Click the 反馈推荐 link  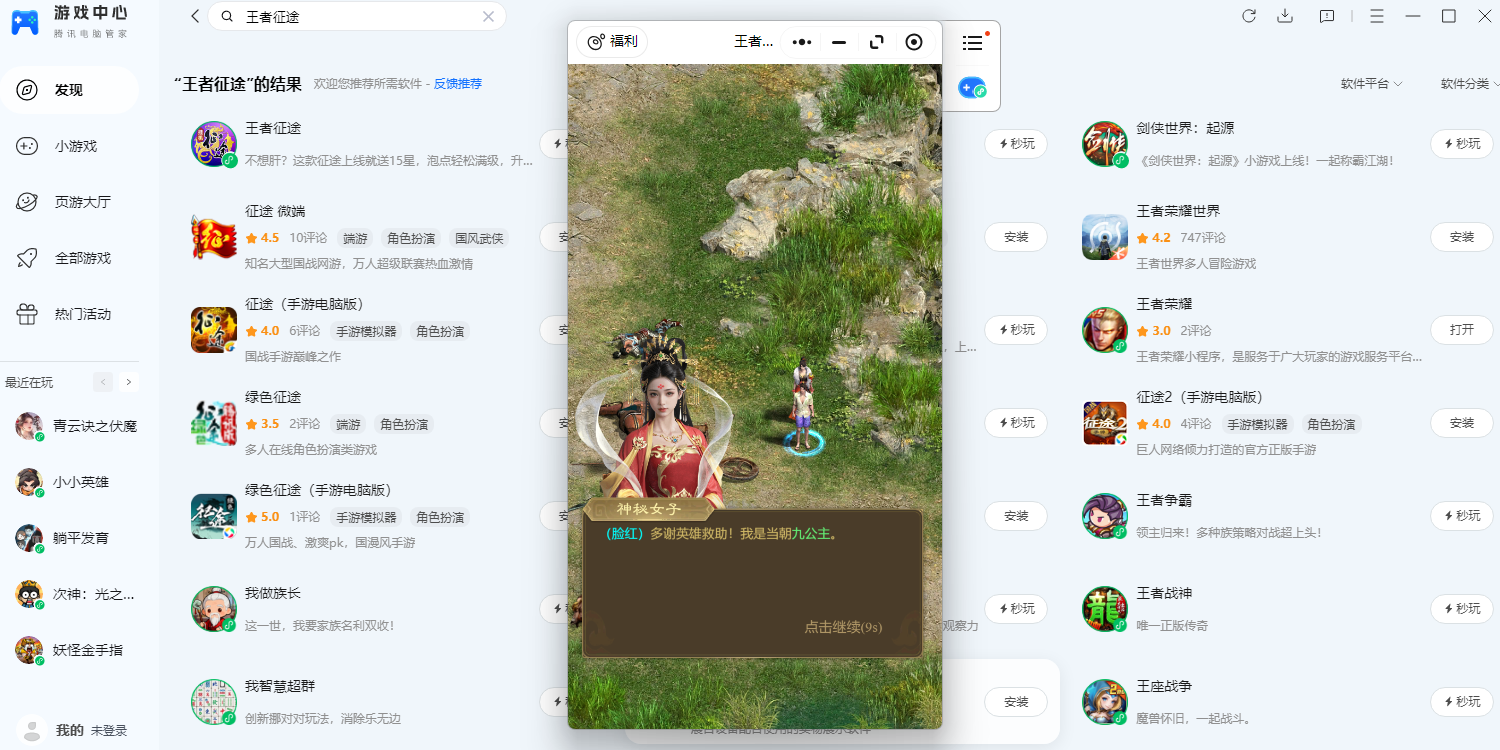458,84
